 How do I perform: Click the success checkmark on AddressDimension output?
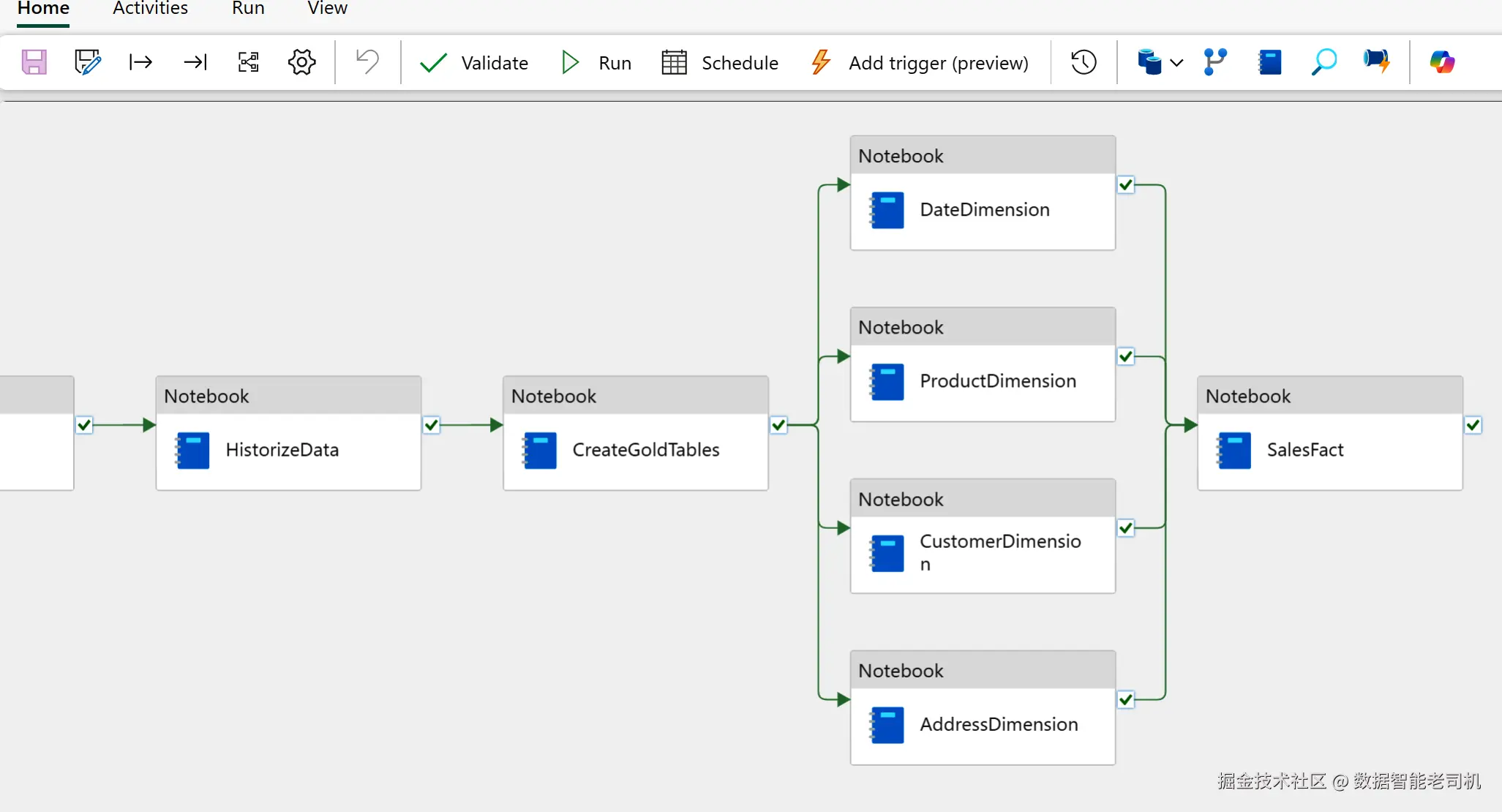pyautogui.click(x=1126, y=700)
